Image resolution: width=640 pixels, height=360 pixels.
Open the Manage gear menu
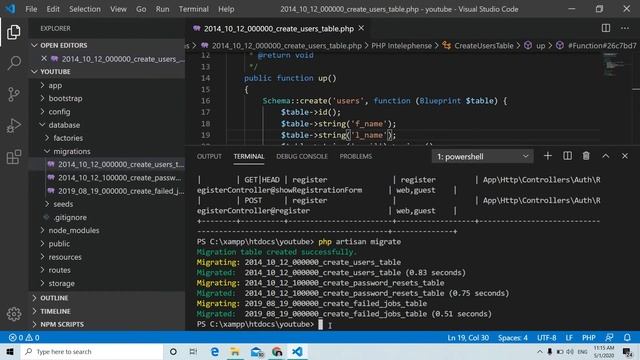point(14,313)
